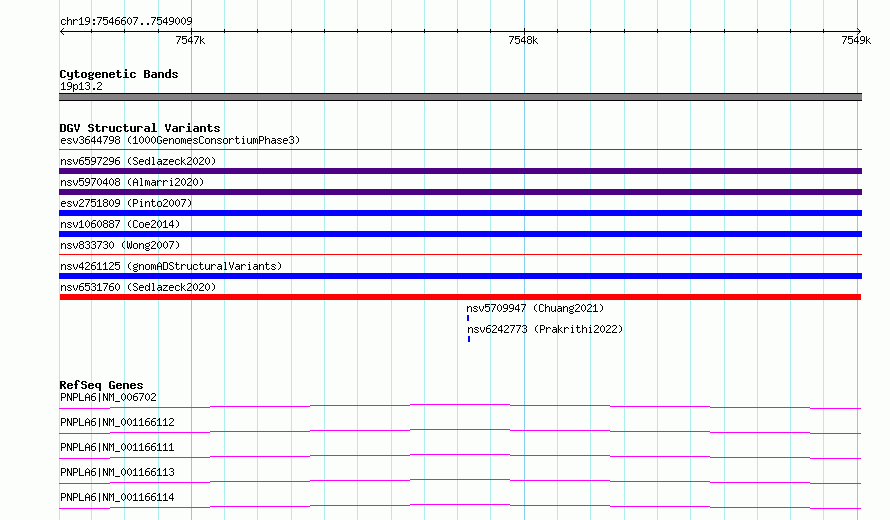This screenshot has height=520, width=890.
Task: Open nsv5970408 (Almarri2020) variant label
Action: 132,182
